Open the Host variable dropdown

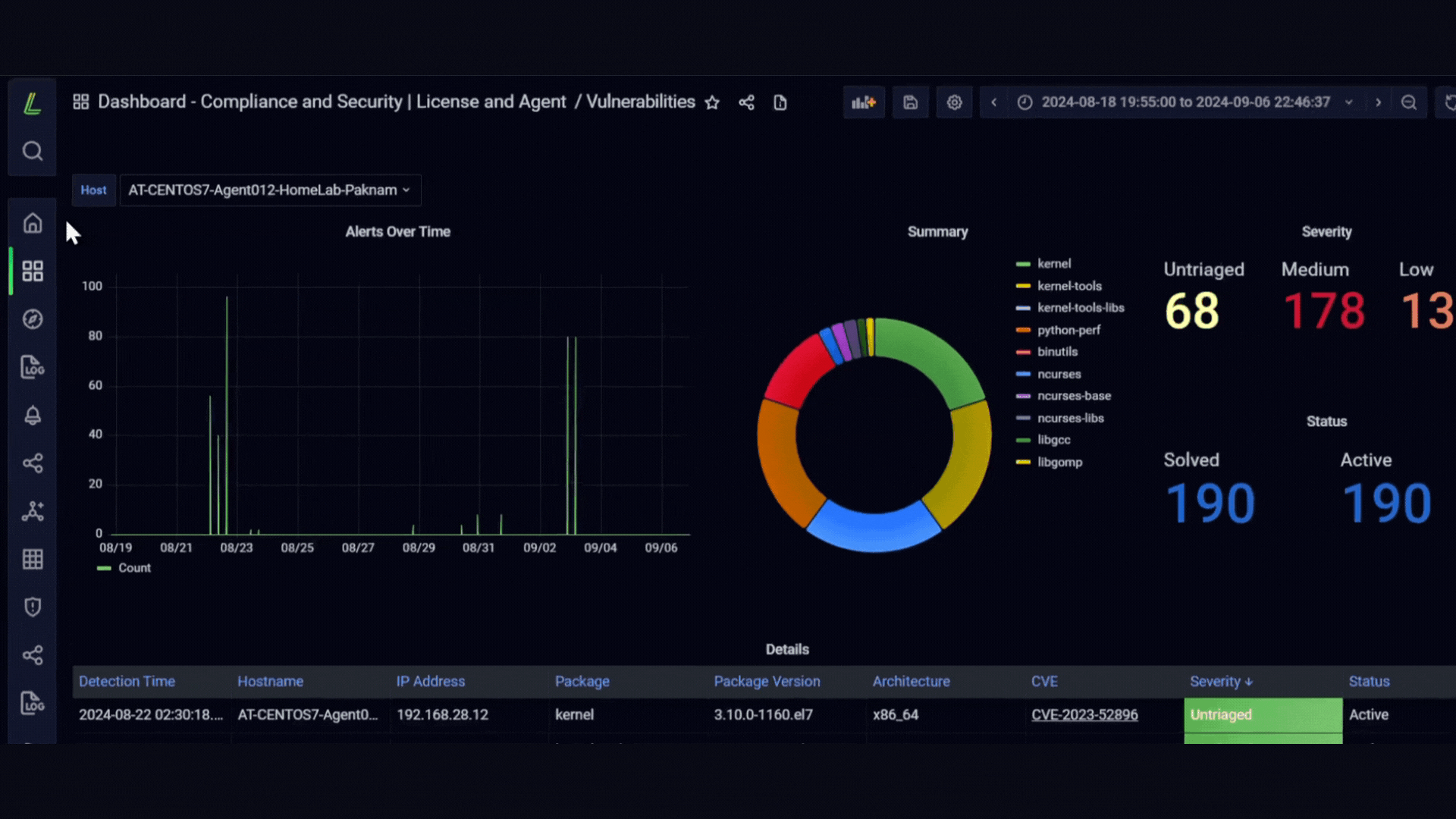(269, 190)
